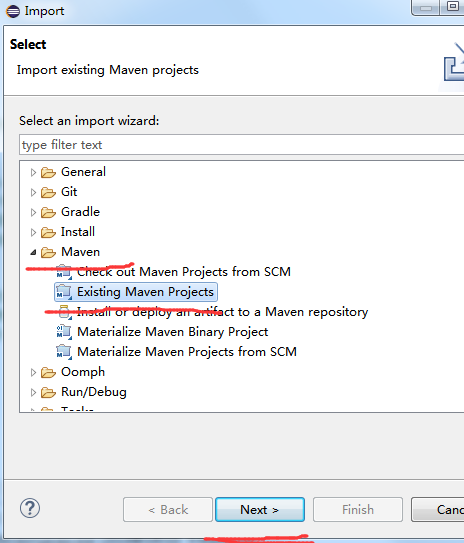Expand the Git category arrow

pos(33,192)
